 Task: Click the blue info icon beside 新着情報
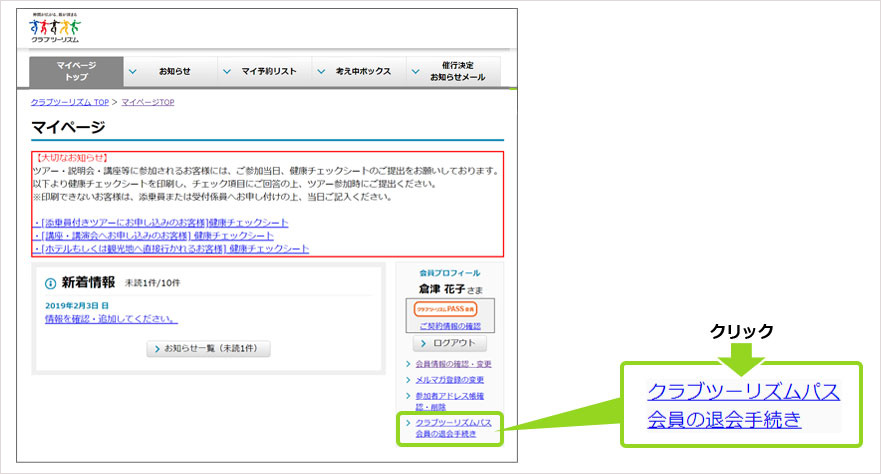pyautogui.click(x=50, y=283)
